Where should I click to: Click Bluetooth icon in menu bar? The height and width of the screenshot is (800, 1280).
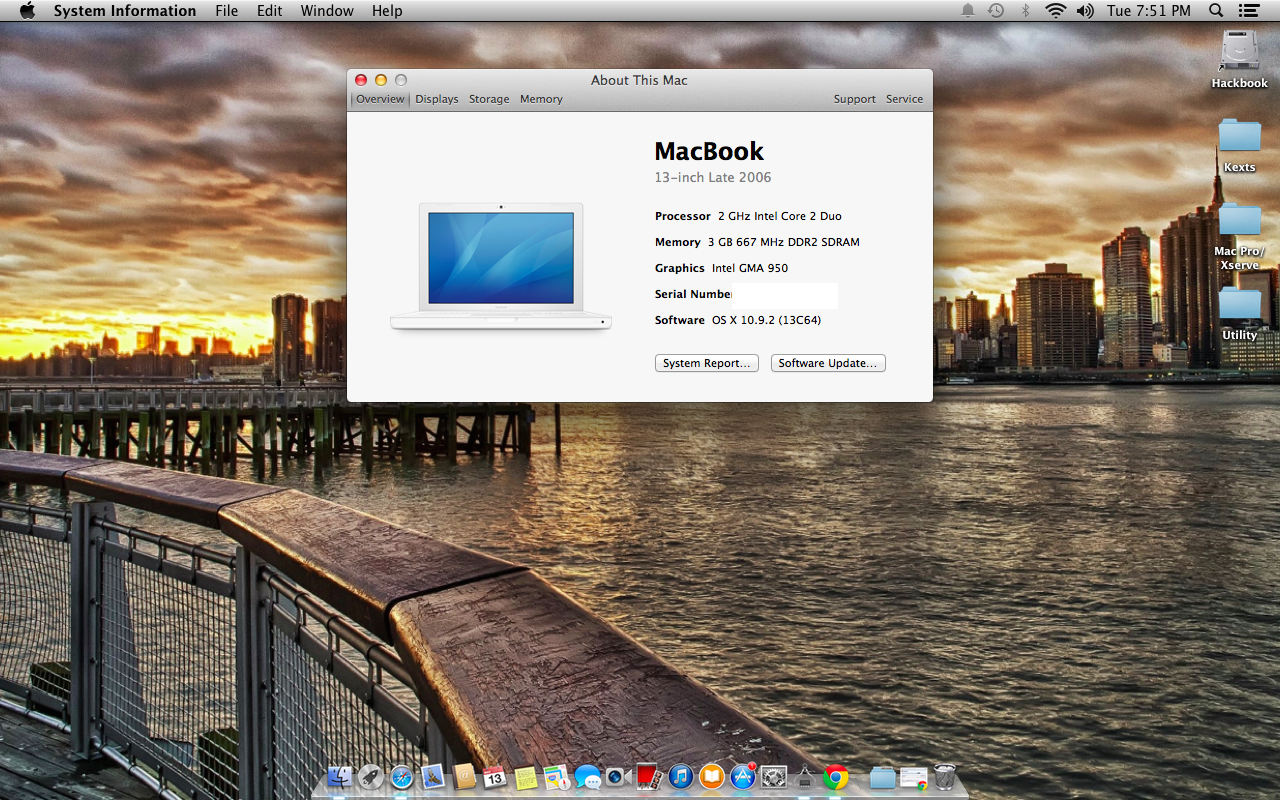pos(1025,11)
